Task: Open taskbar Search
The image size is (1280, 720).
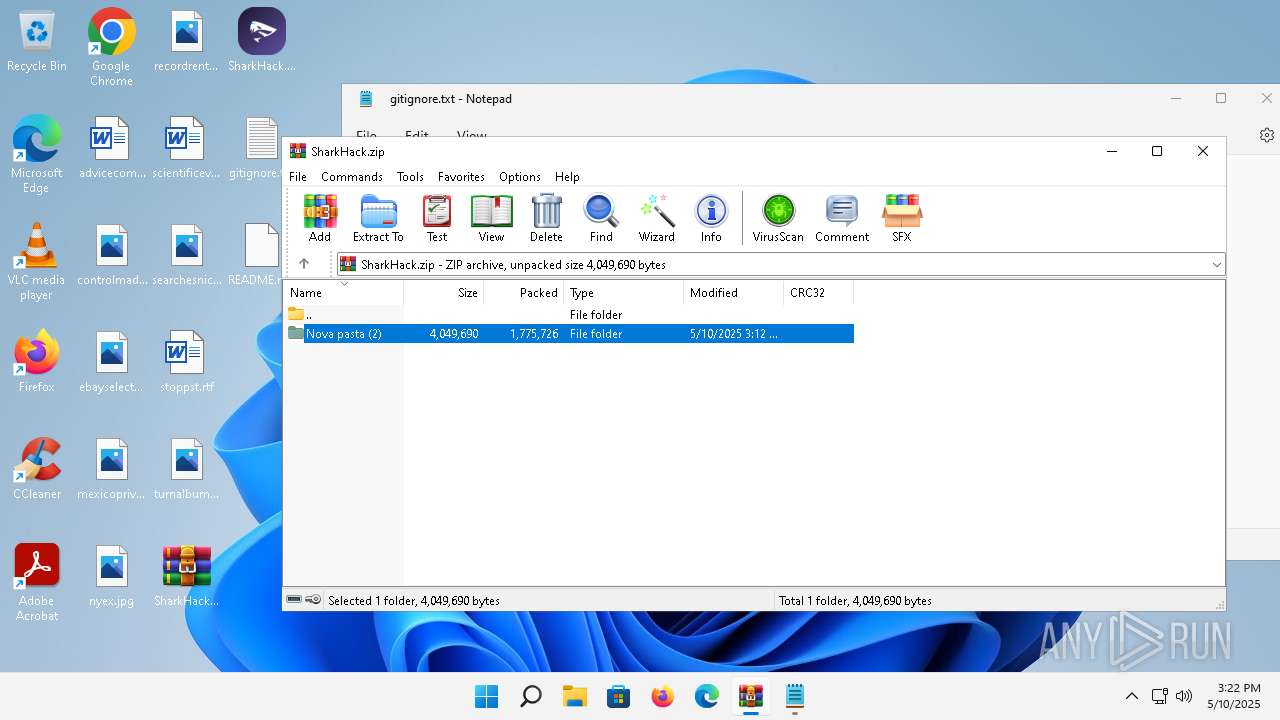Action: click(531, 696)
